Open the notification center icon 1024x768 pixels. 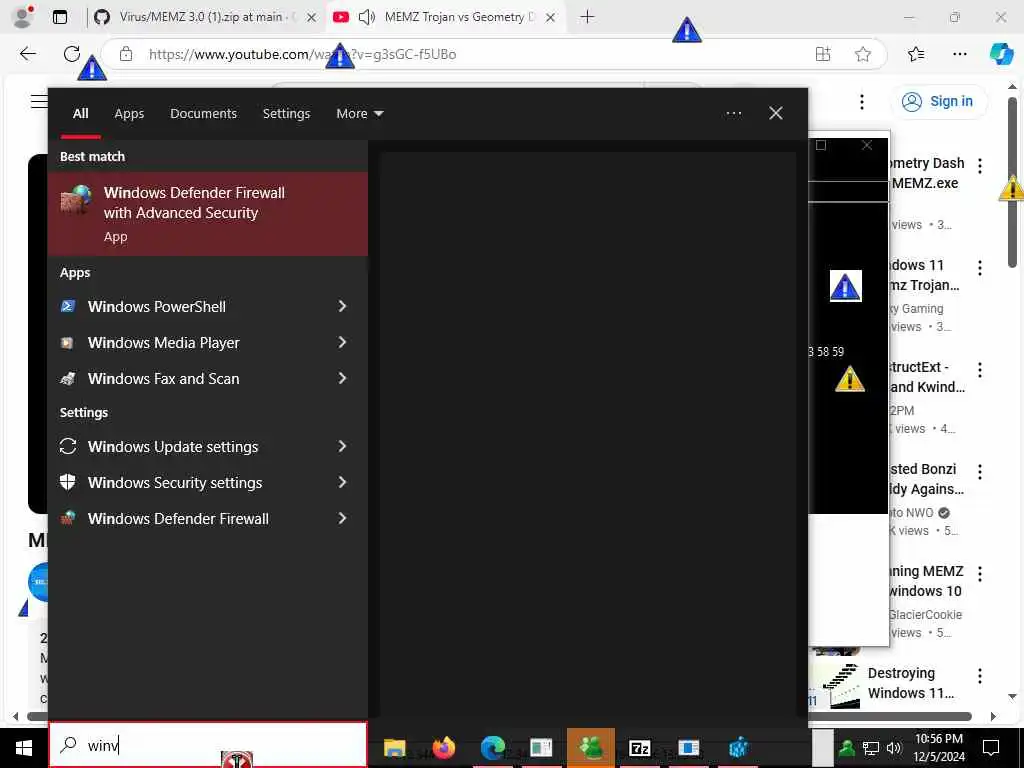[x=991, y=747]
